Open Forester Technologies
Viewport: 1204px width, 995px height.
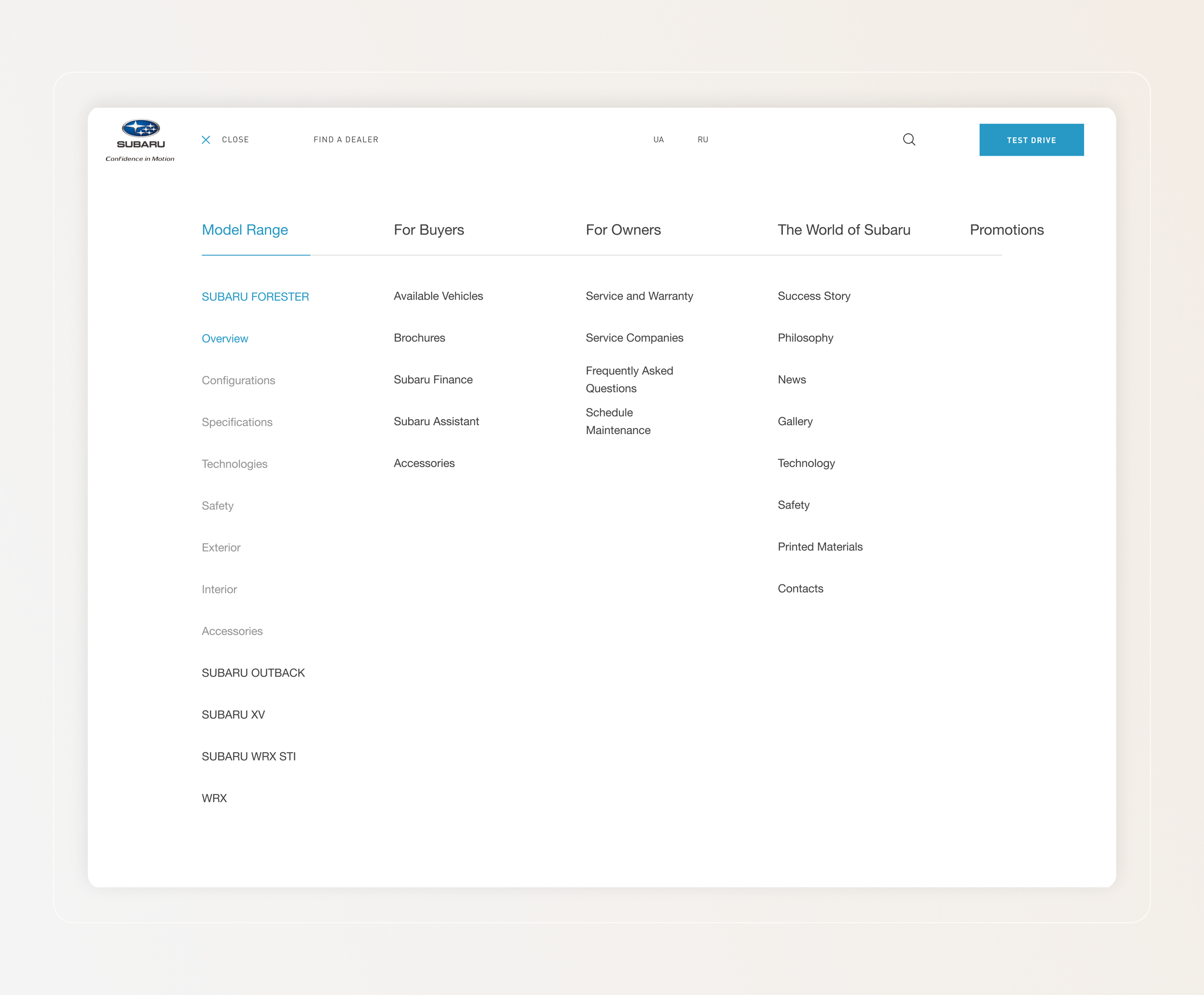(x=234, y=464)
